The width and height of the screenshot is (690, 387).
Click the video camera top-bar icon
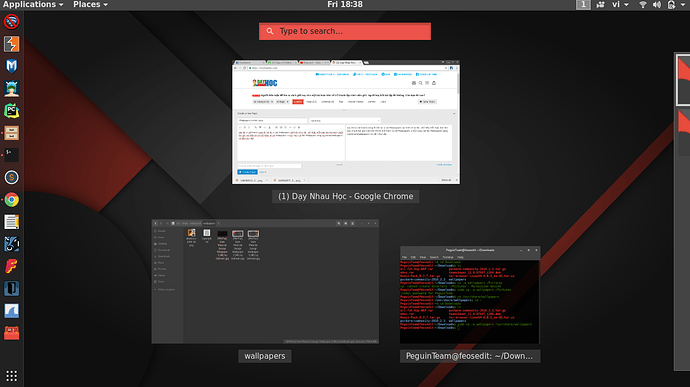click(x=600, y=4)
